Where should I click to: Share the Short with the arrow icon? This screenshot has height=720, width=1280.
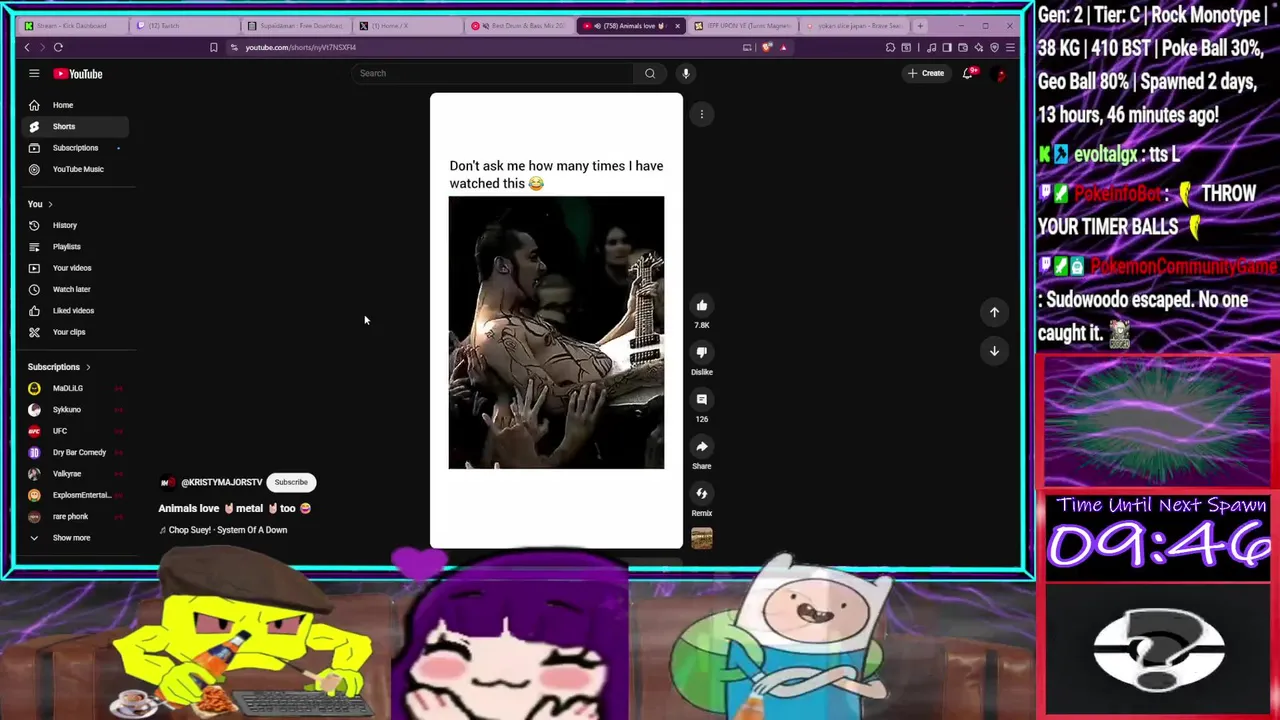pyautogui.click(x=702, y=447)
